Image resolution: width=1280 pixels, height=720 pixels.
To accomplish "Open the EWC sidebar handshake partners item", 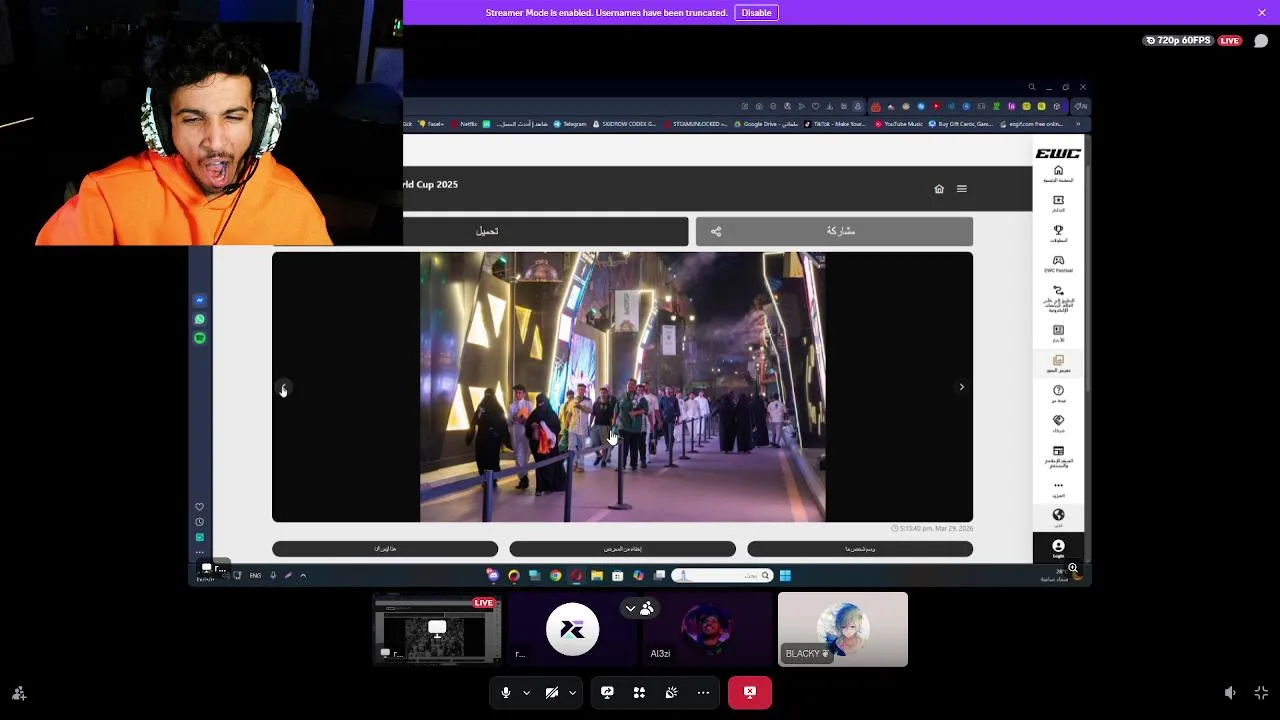I will pyautogui.click(x=1058, y=424).
